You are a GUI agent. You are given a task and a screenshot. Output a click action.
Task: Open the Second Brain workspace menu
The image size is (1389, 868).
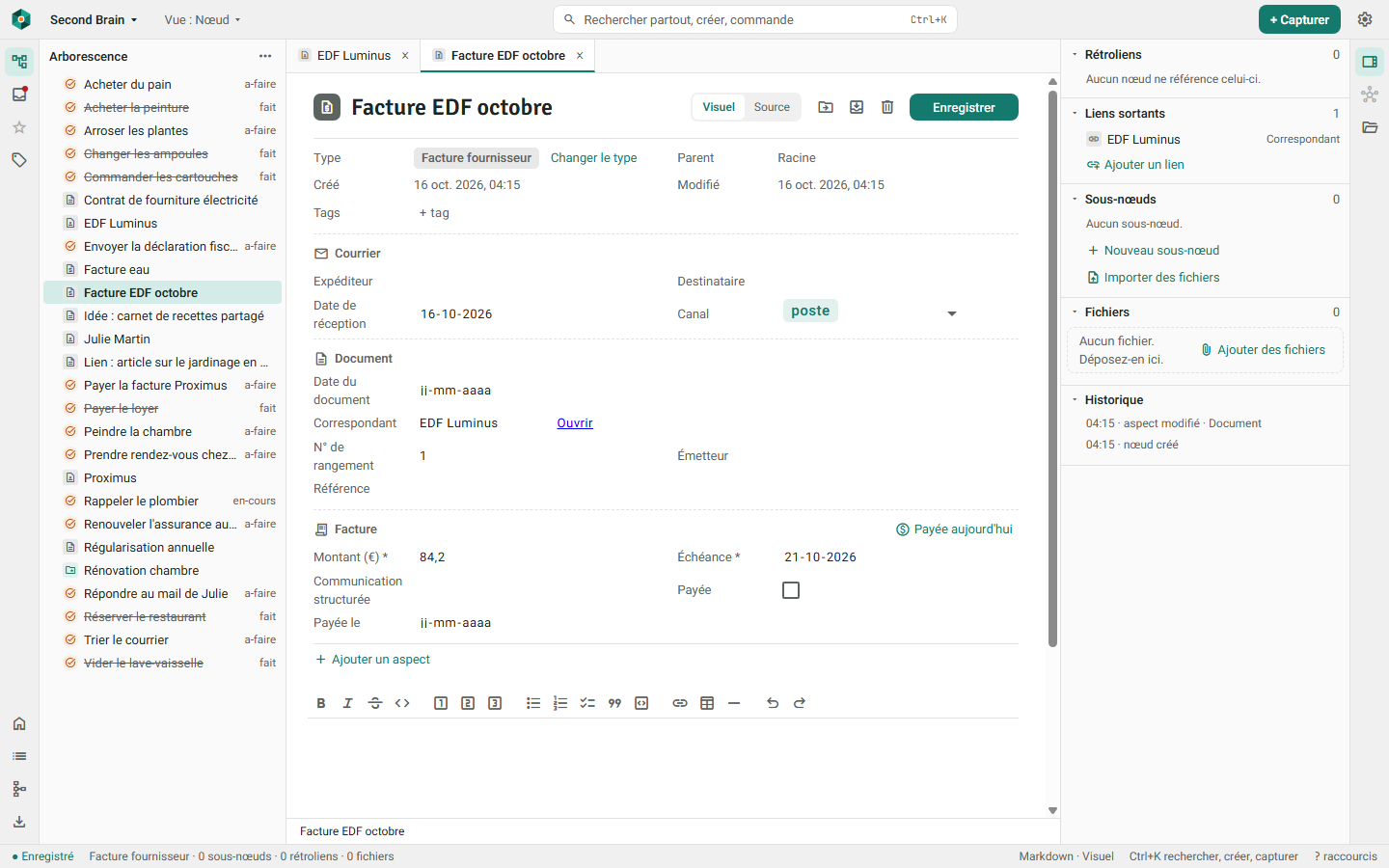click(x=94, y=19)
